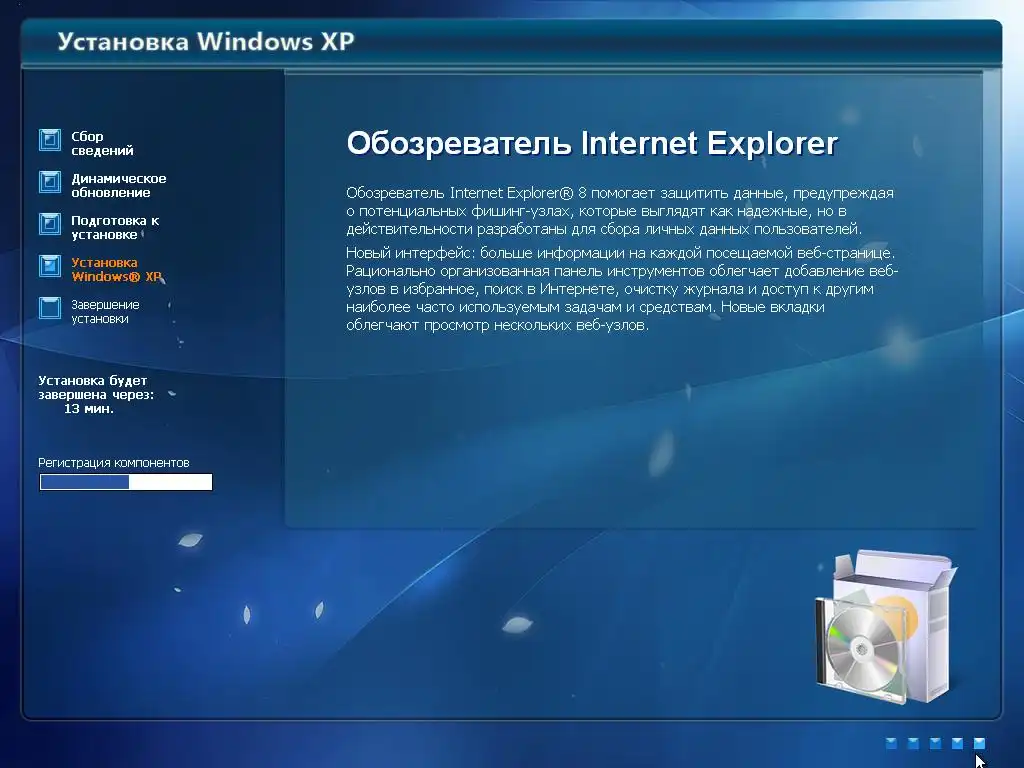Click the "Регистрация компонентов" status label
This screenshot has height=768, width=1024.
pos(114,463)
